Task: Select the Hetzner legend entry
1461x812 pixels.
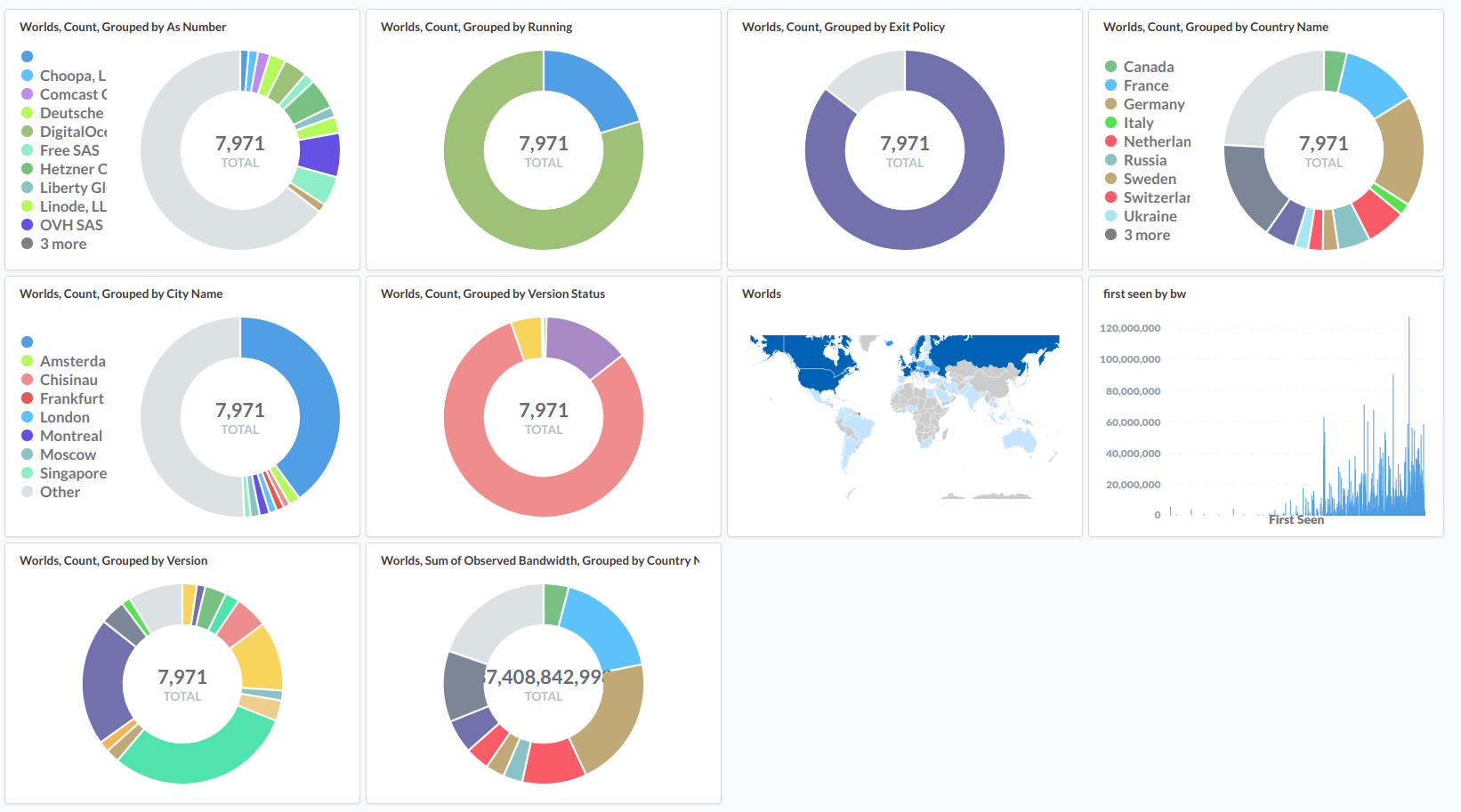Action: coord(64,169)
